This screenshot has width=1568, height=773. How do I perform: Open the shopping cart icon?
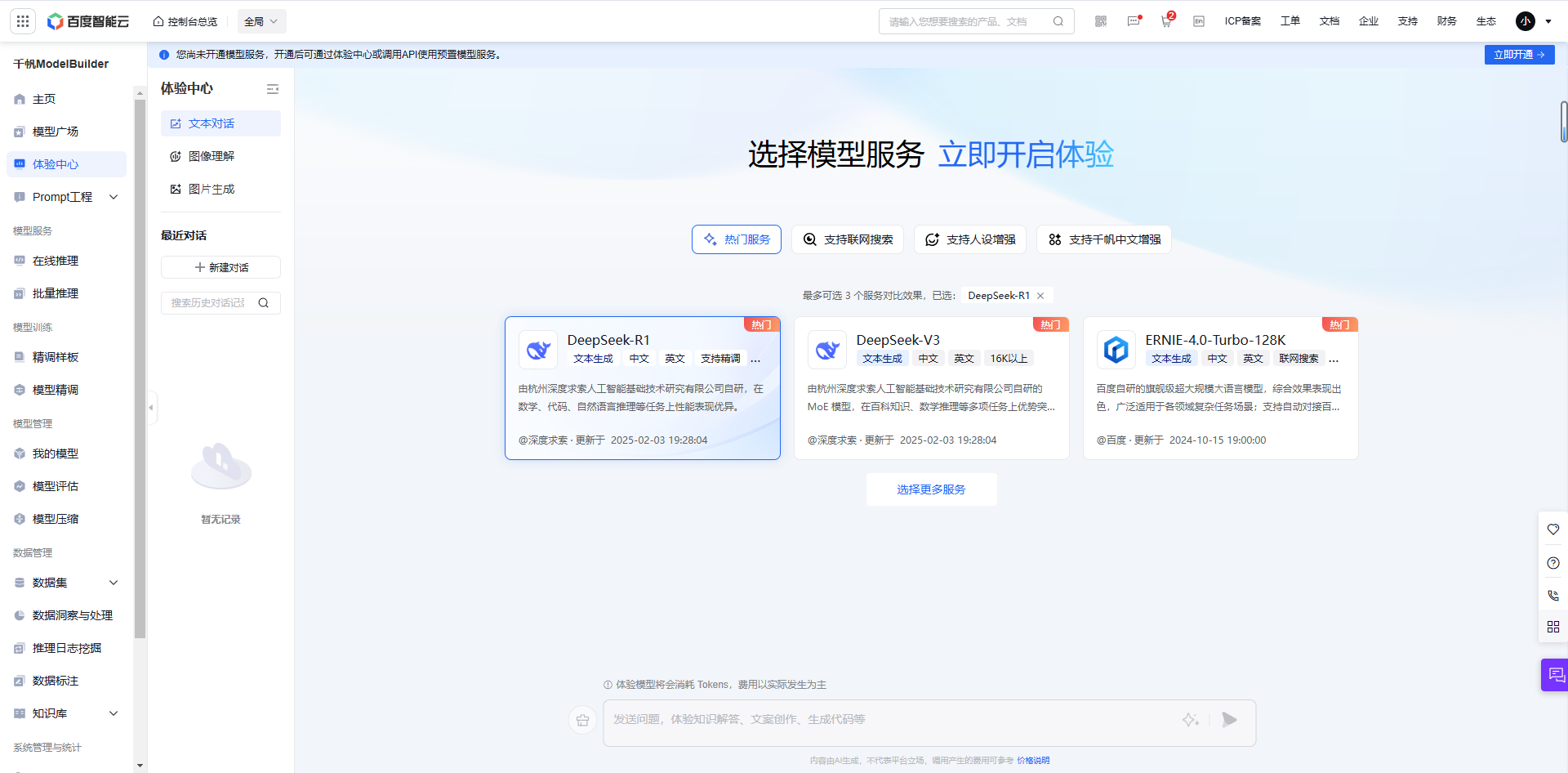[x=1166, y=21]
